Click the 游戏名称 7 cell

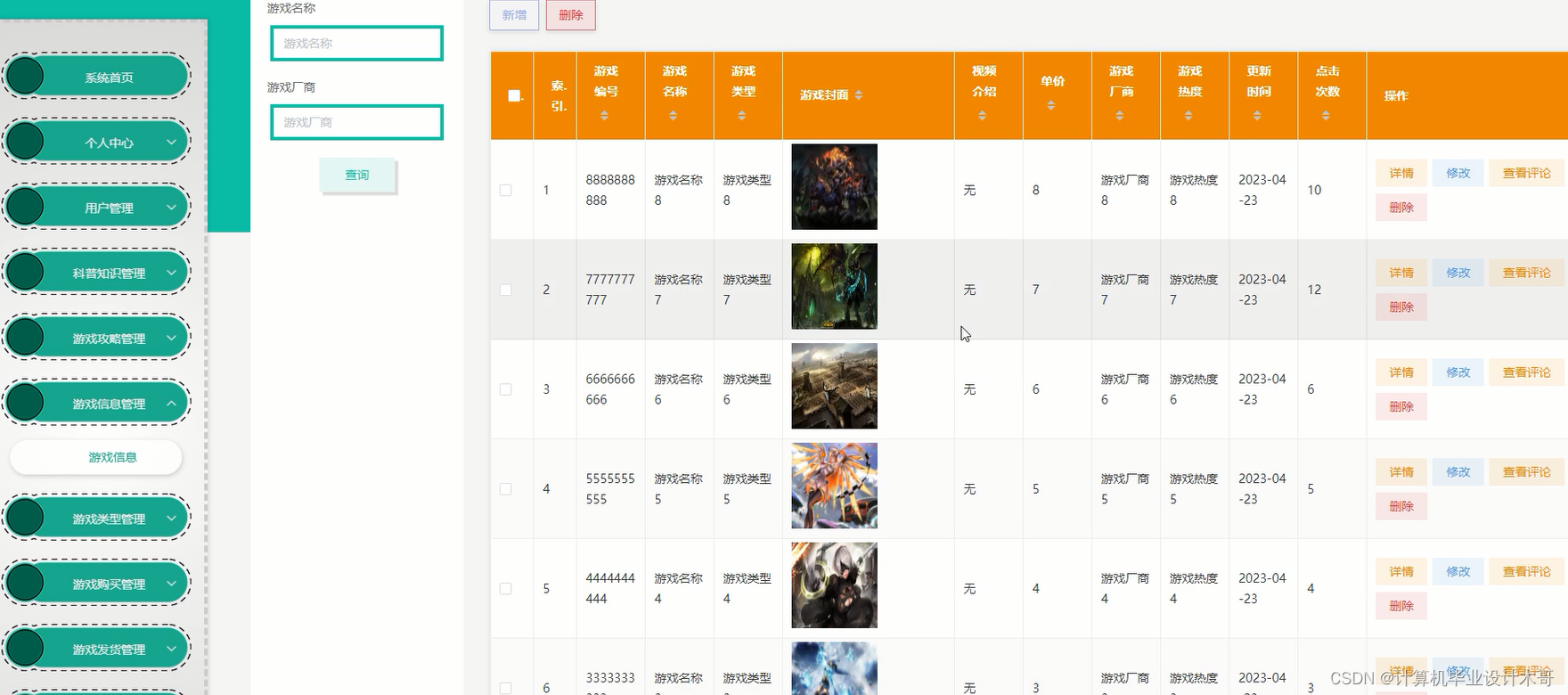click(x=679, y=290)
